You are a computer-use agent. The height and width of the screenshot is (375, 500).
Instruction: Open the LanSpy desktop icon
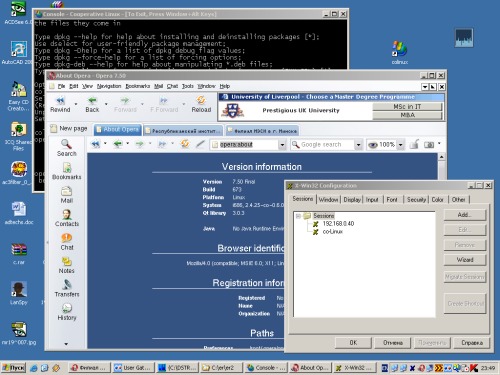pos(19,293)
